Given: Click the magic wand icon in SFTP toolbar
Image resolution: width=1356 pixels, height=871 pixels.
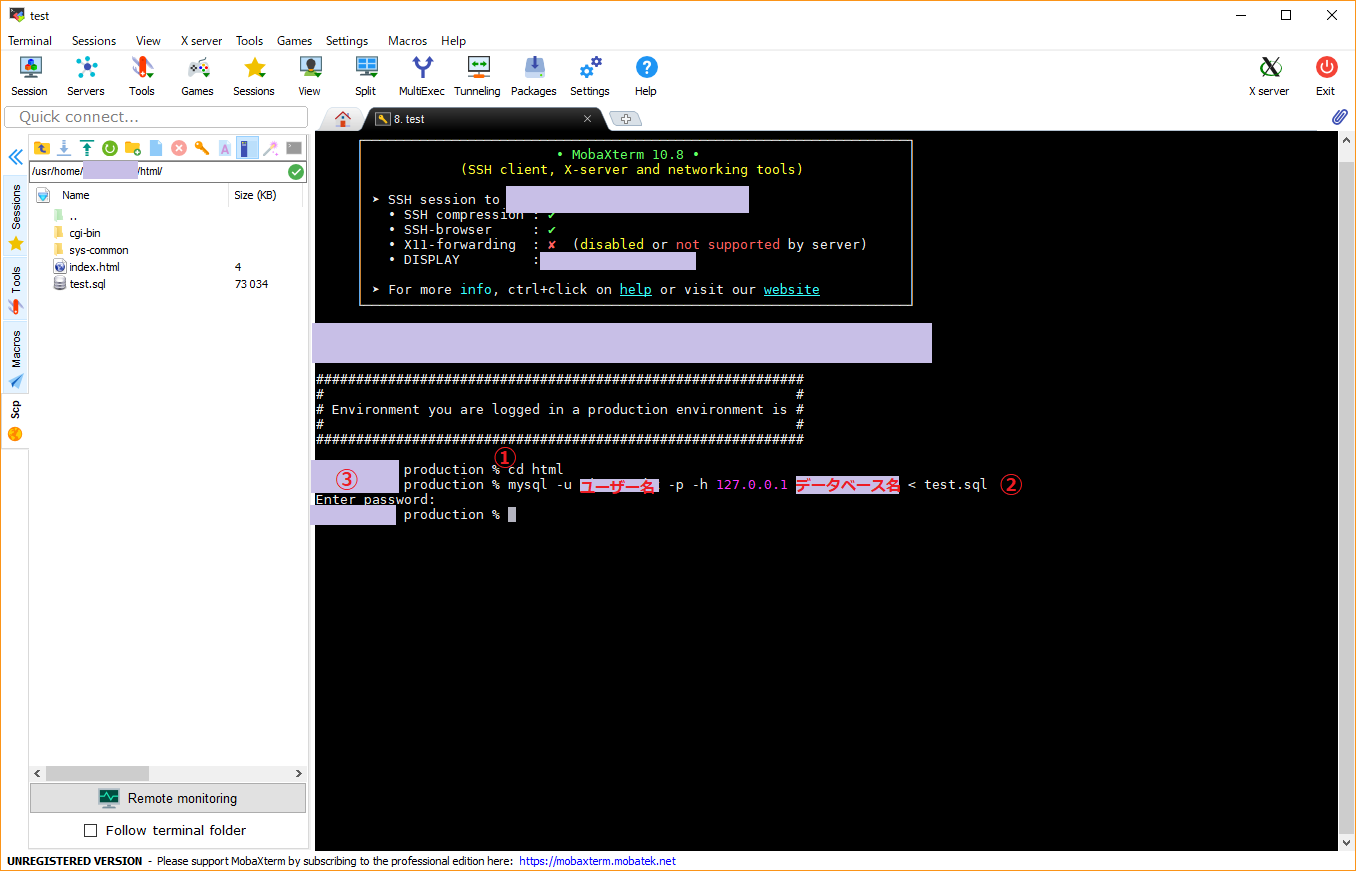Looking at the screenshot, I should coord(271,148).
